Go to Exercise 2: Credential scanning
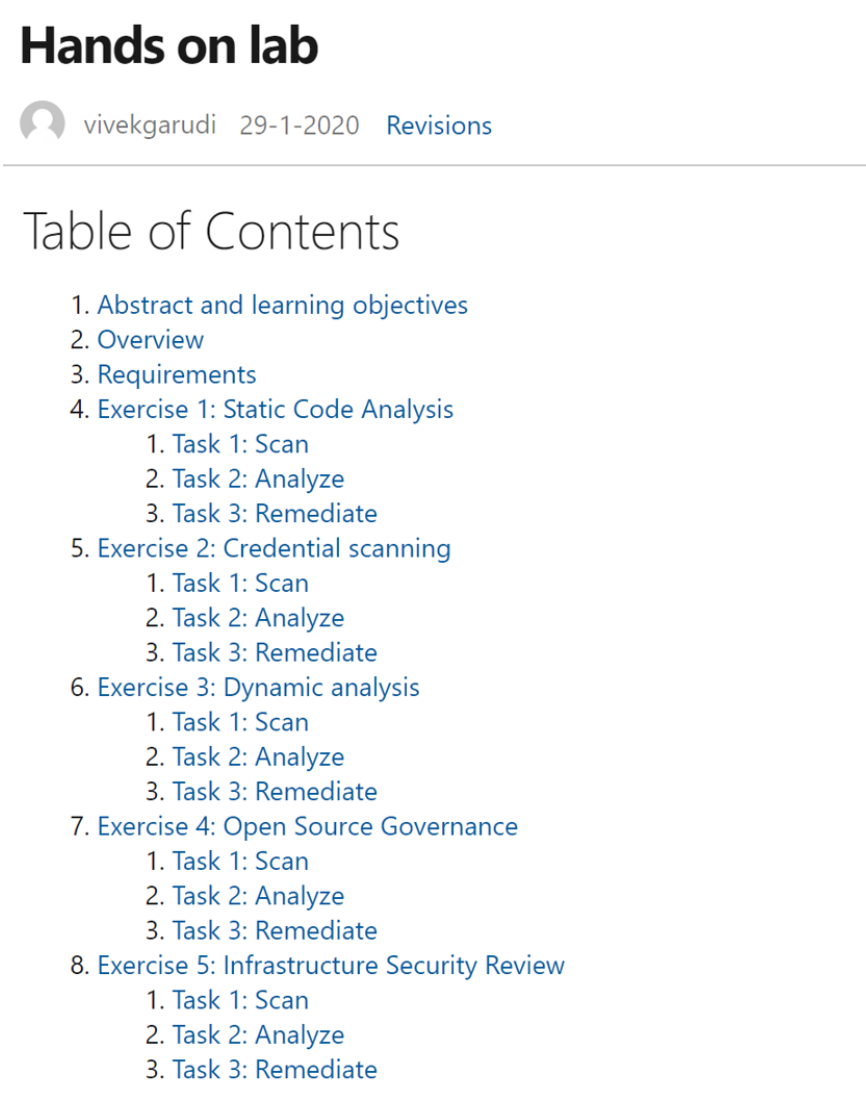This screenshot has height=1094, width=866. coord(274,548)
